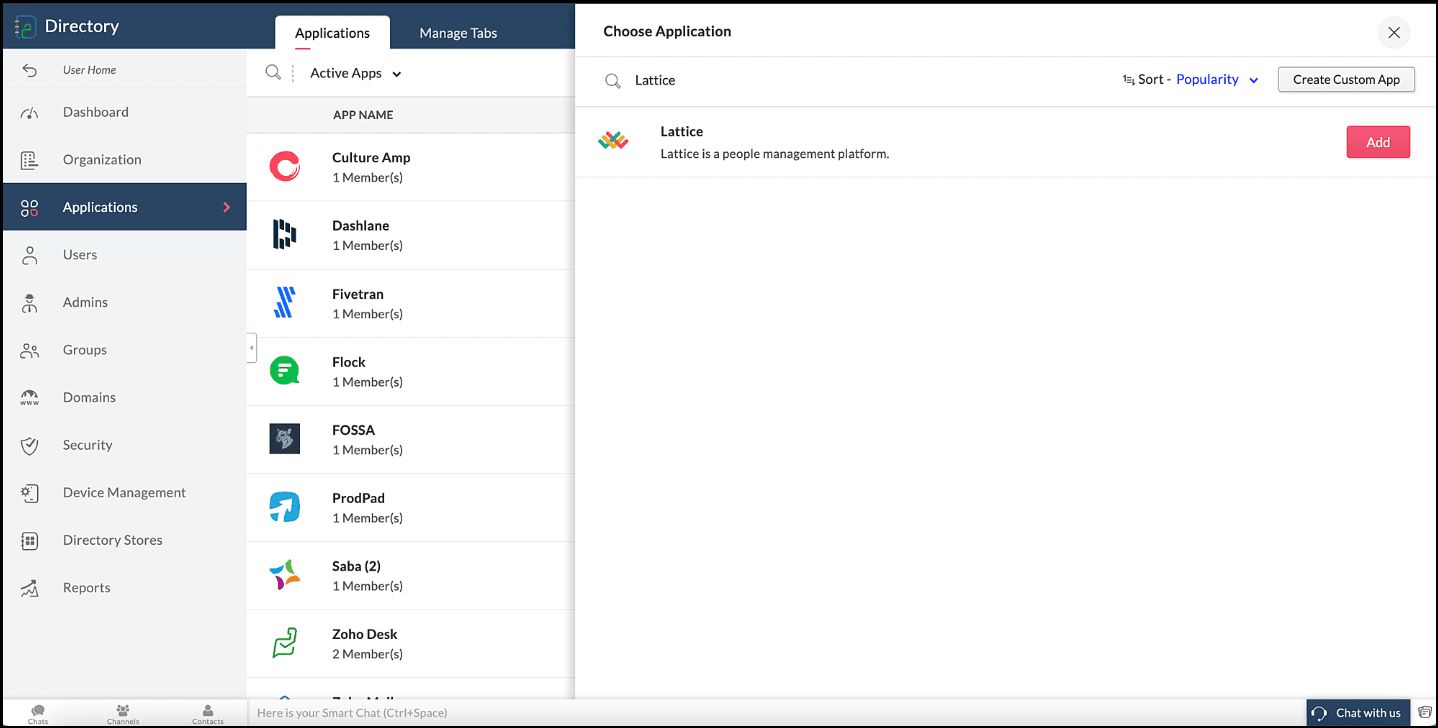1438x728 pixels.
Task: Click the Device Management icon
Action: click(30, 492)
